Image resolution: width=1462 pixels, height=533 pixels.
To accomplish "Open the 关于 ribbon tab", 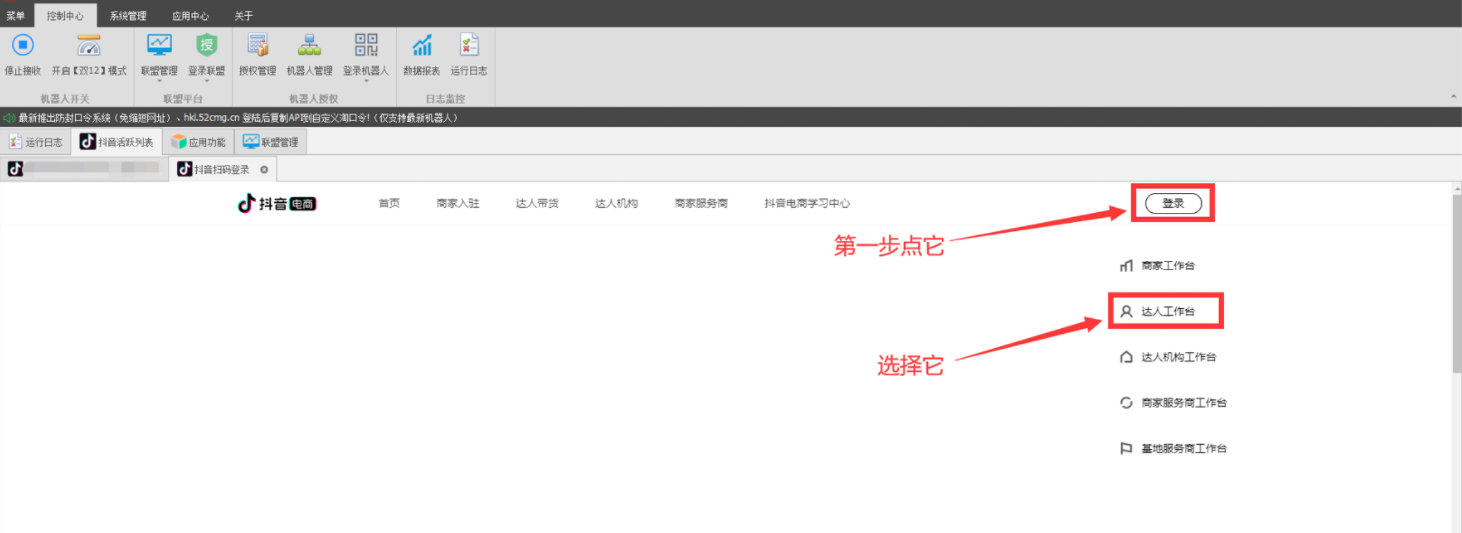I will [x=244, y=16].
